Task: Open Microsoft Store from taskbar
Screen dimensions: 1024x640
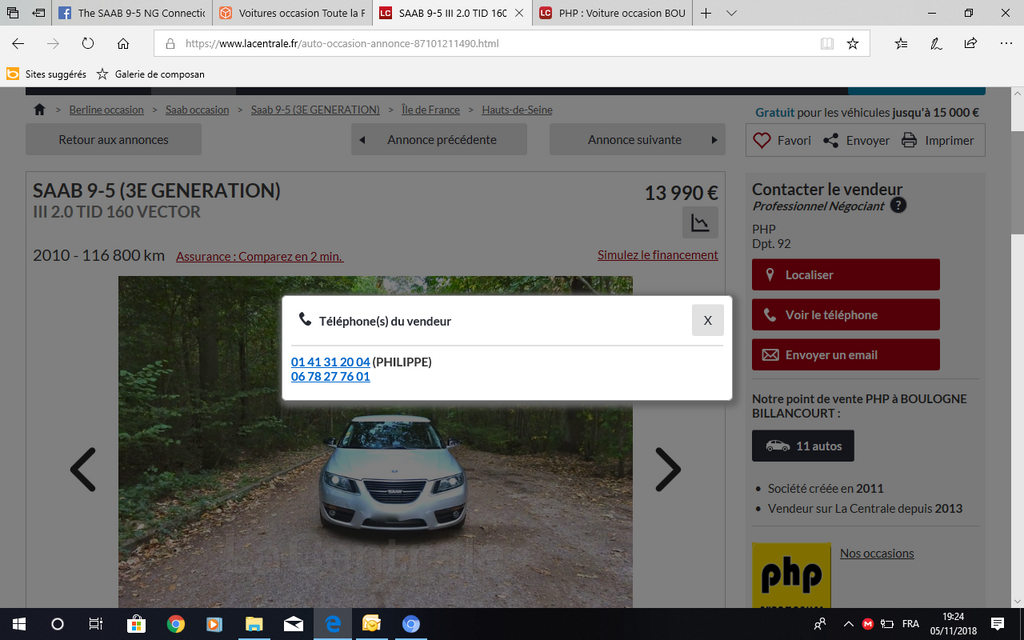Action: pos(136,624)
